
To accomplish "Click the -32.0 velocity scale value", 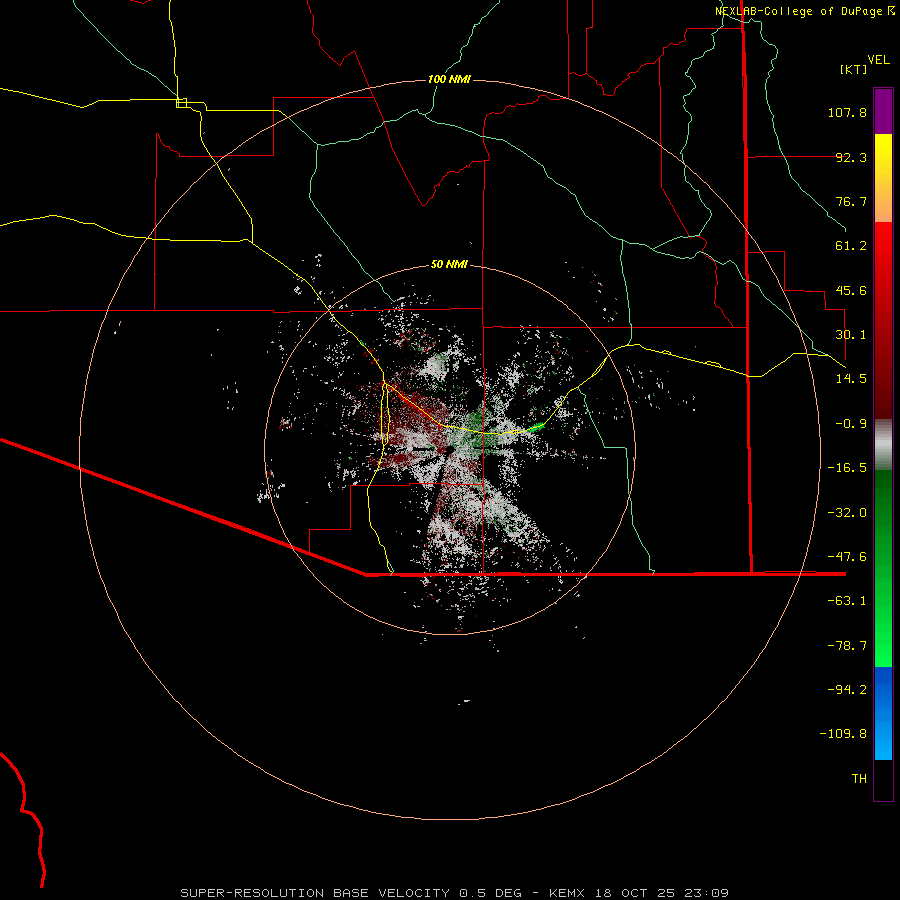I will click(847, 513).
